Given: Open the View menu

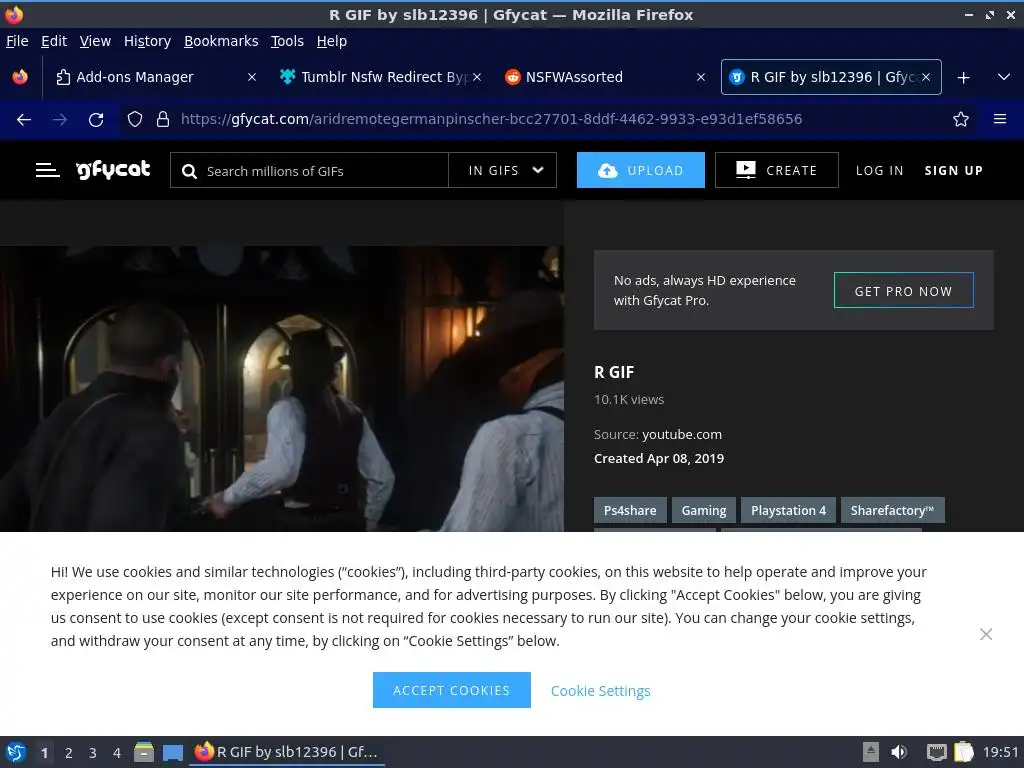Looking at the screenshot, I should click(95, 41).
